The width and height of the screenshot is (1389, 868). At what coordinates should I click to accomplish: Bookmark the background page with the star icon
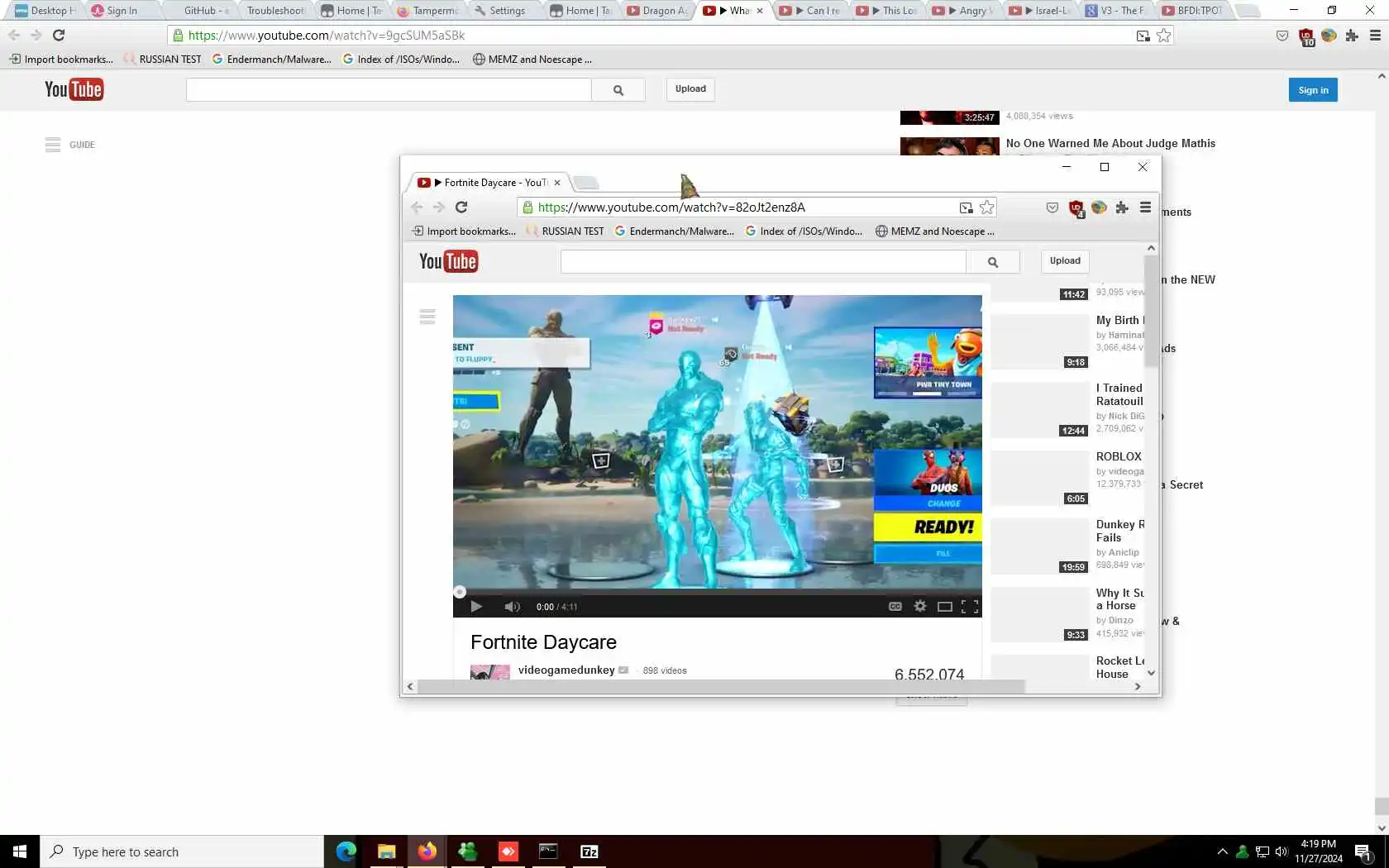(x=1164, y=36)
